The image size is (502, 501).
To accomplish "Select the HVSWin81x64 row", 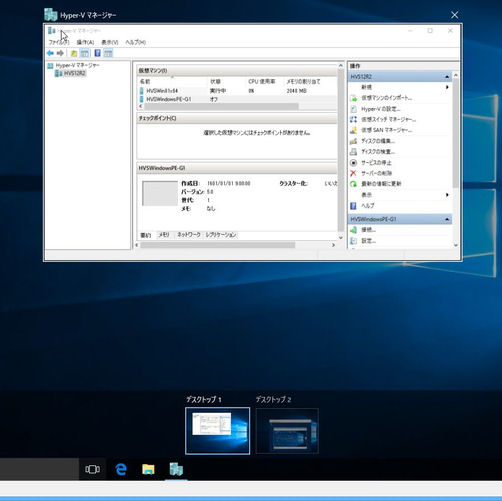I will pyautogui.click(x=237, y=91).
